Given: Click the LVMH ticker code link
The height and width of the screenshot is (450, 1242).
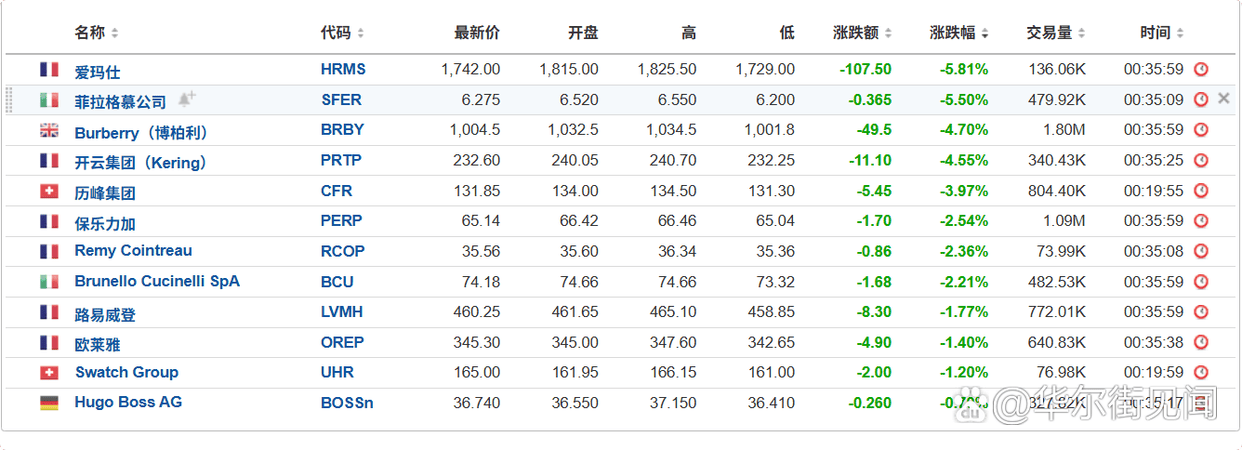Looking at the screenshot, I should (342, 312).
